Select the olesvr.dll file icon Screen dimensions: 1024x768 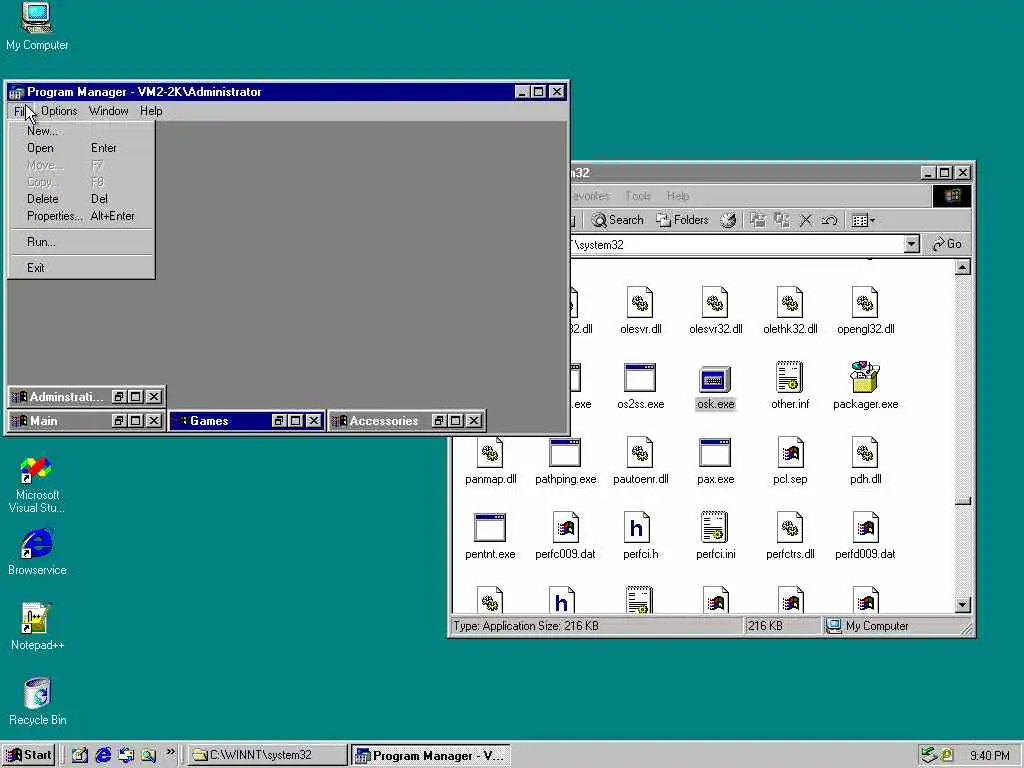640,310
